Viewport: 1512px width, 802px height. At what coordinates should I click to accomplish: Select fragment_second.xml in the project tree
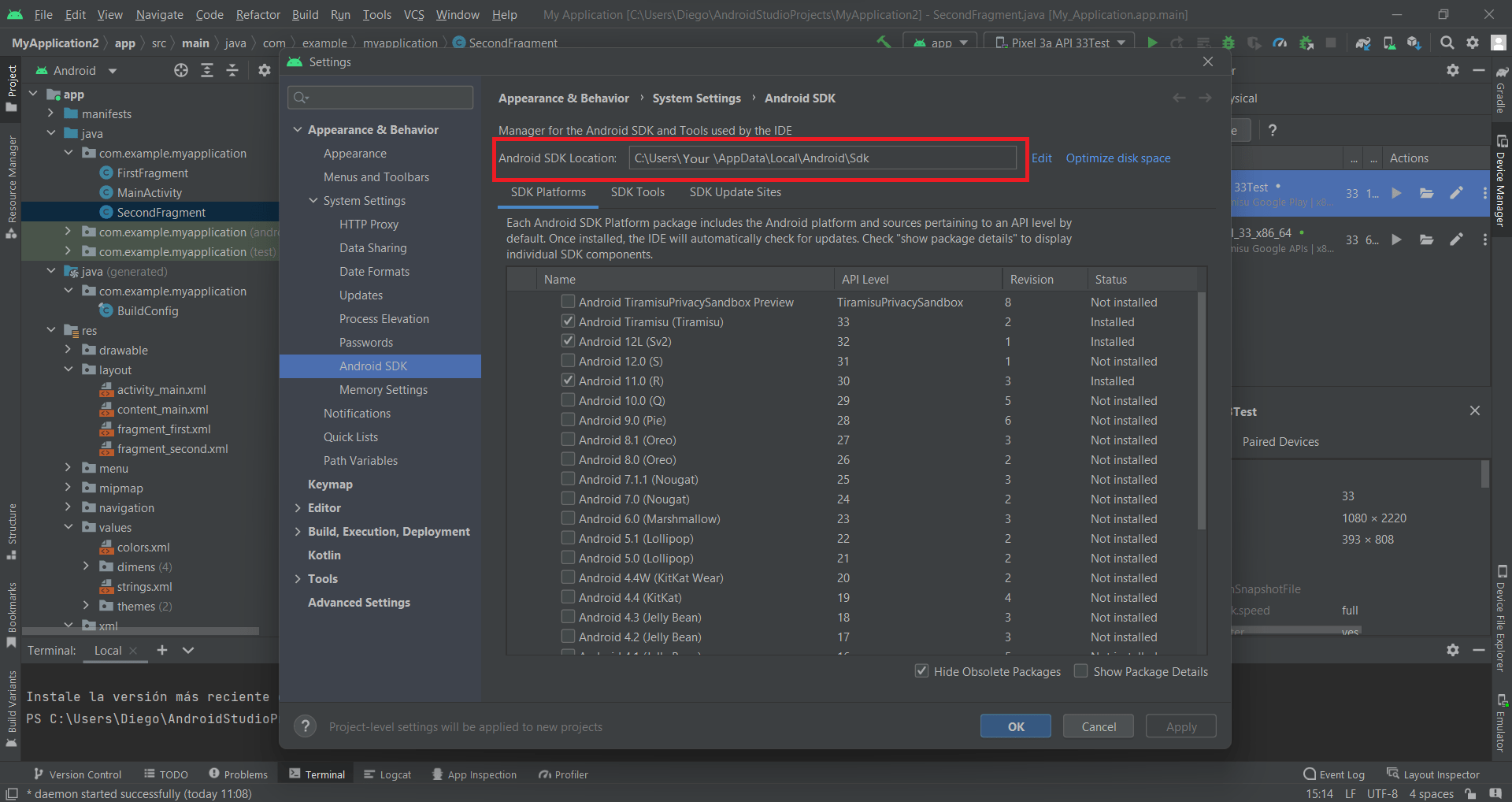tap(172, 448)
